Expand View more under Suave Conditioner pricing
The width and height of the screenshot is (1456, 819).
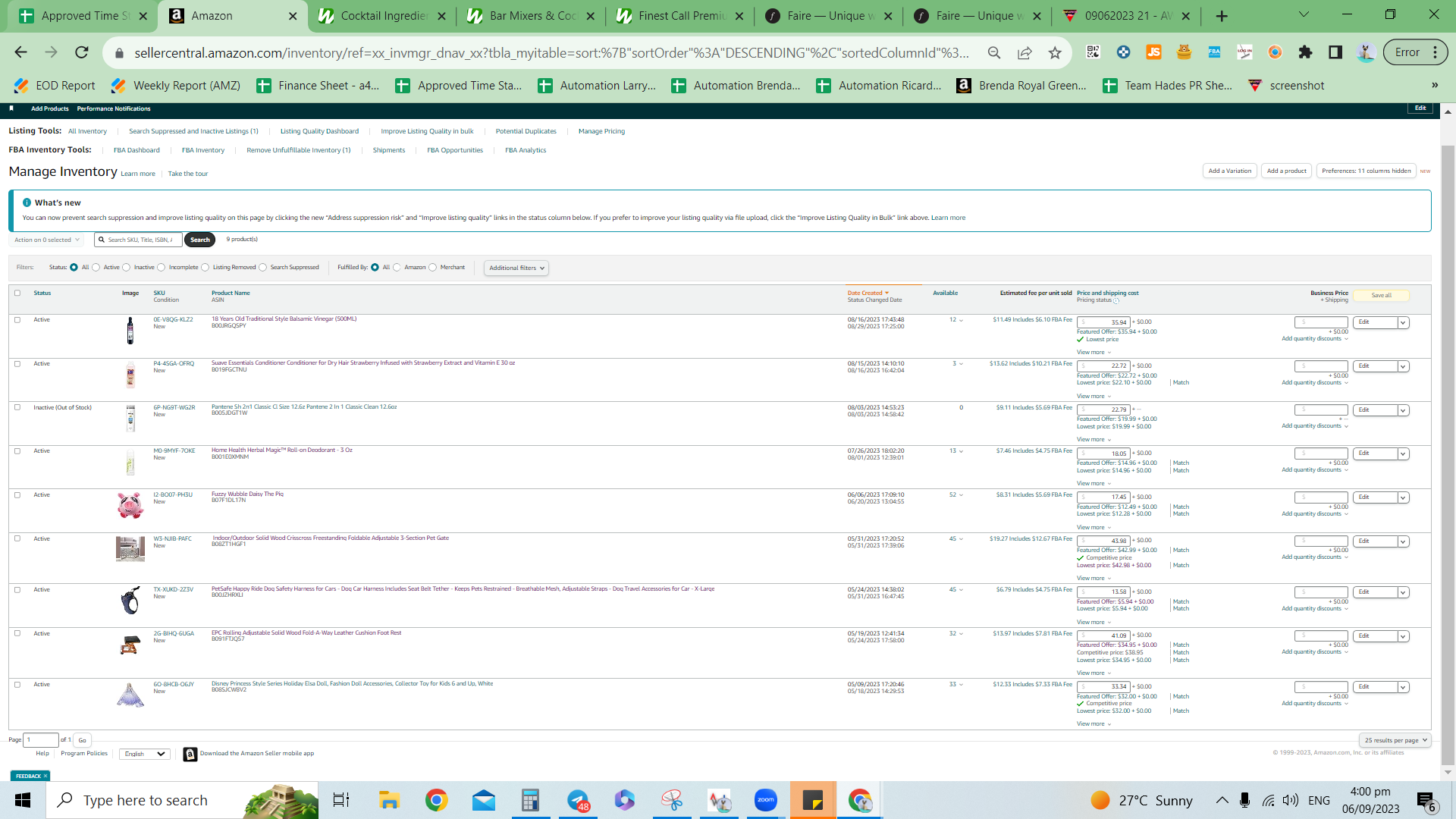point(1094,396)
